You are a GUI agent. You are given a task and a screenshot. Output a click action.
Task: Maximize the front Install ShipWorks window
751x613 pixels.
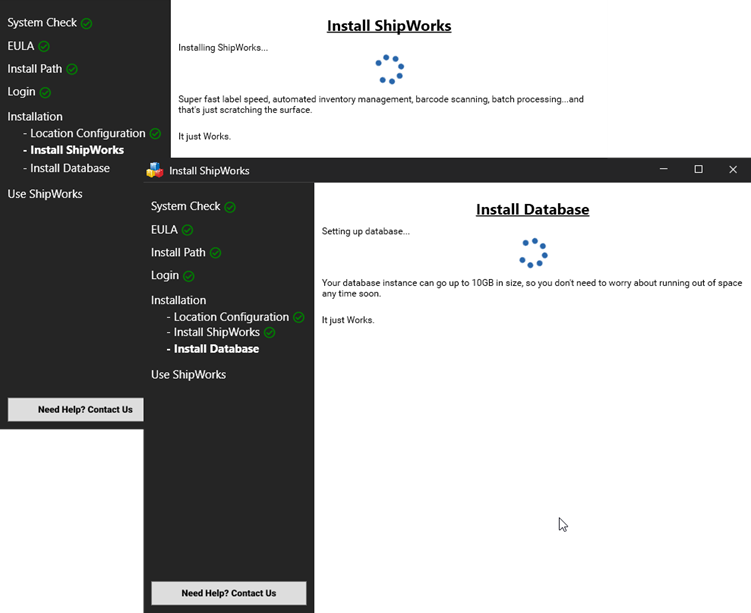point(698,170)
